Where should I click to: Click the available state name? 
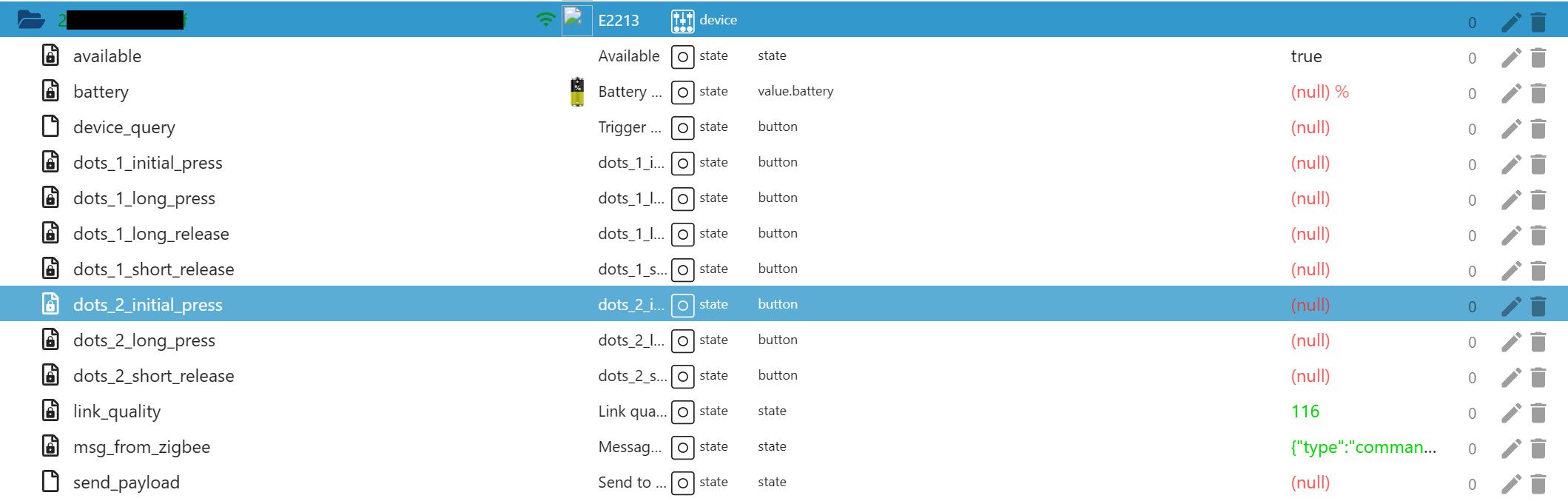click(x=107, y=56)
